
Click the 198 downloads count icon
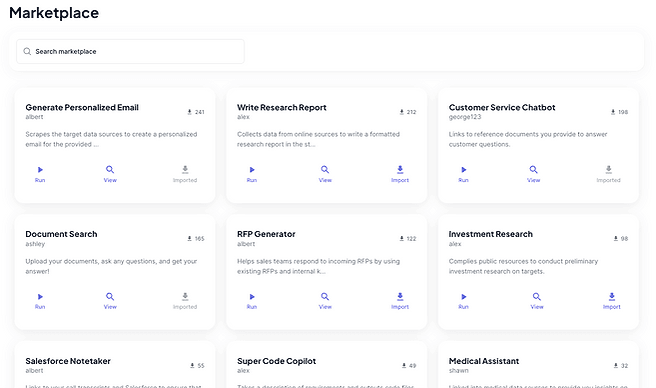click(613, 112)
